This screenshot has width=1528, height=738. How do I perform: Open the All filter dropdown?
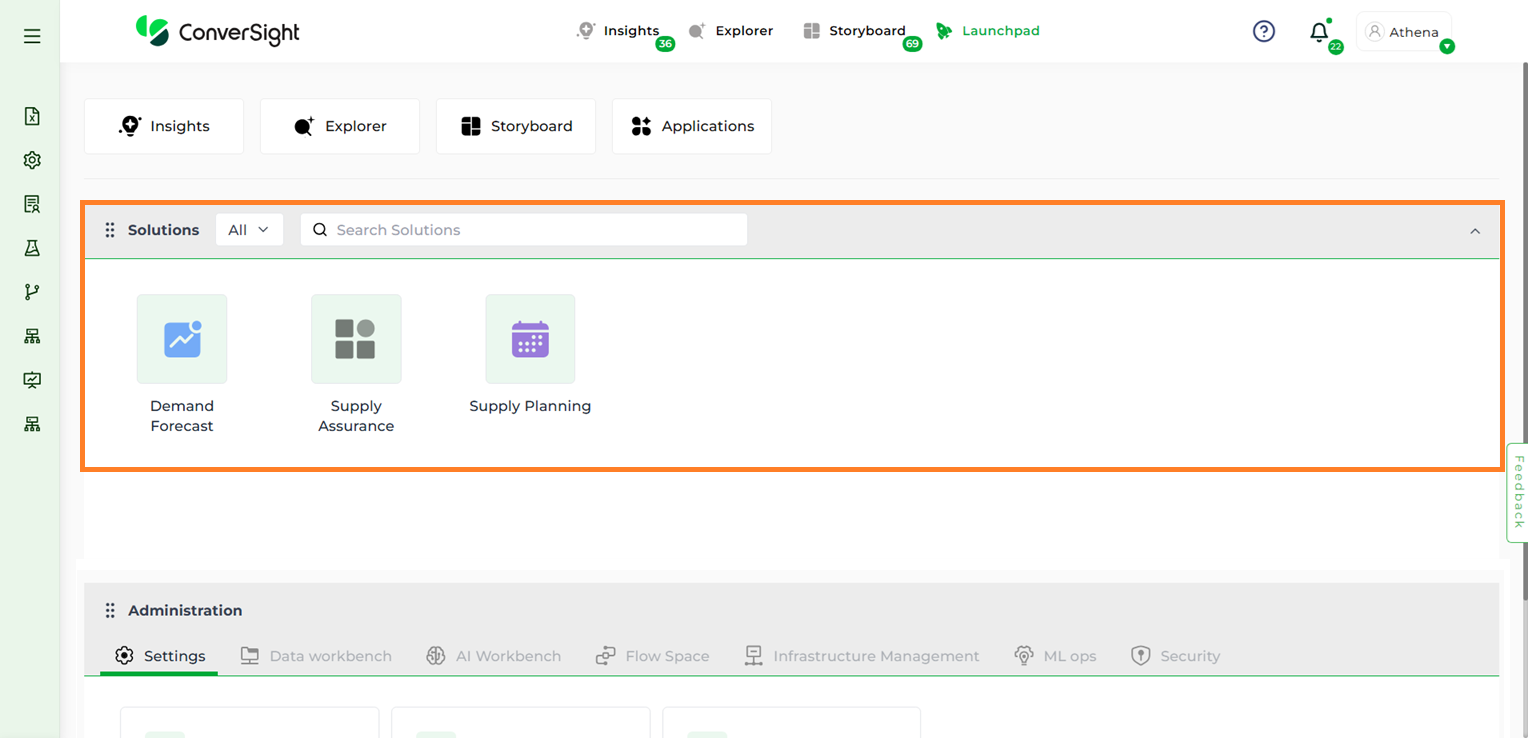click(249, 230)
